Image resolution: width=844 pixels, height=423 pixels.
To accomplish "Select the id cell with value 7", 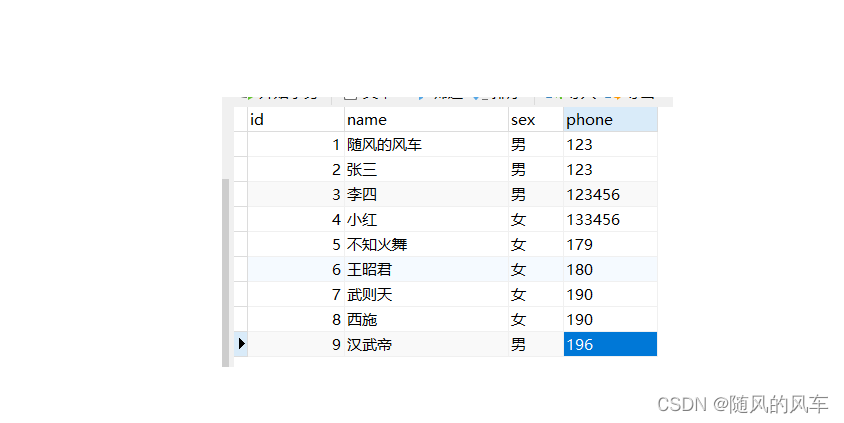I will pos(296,294).
